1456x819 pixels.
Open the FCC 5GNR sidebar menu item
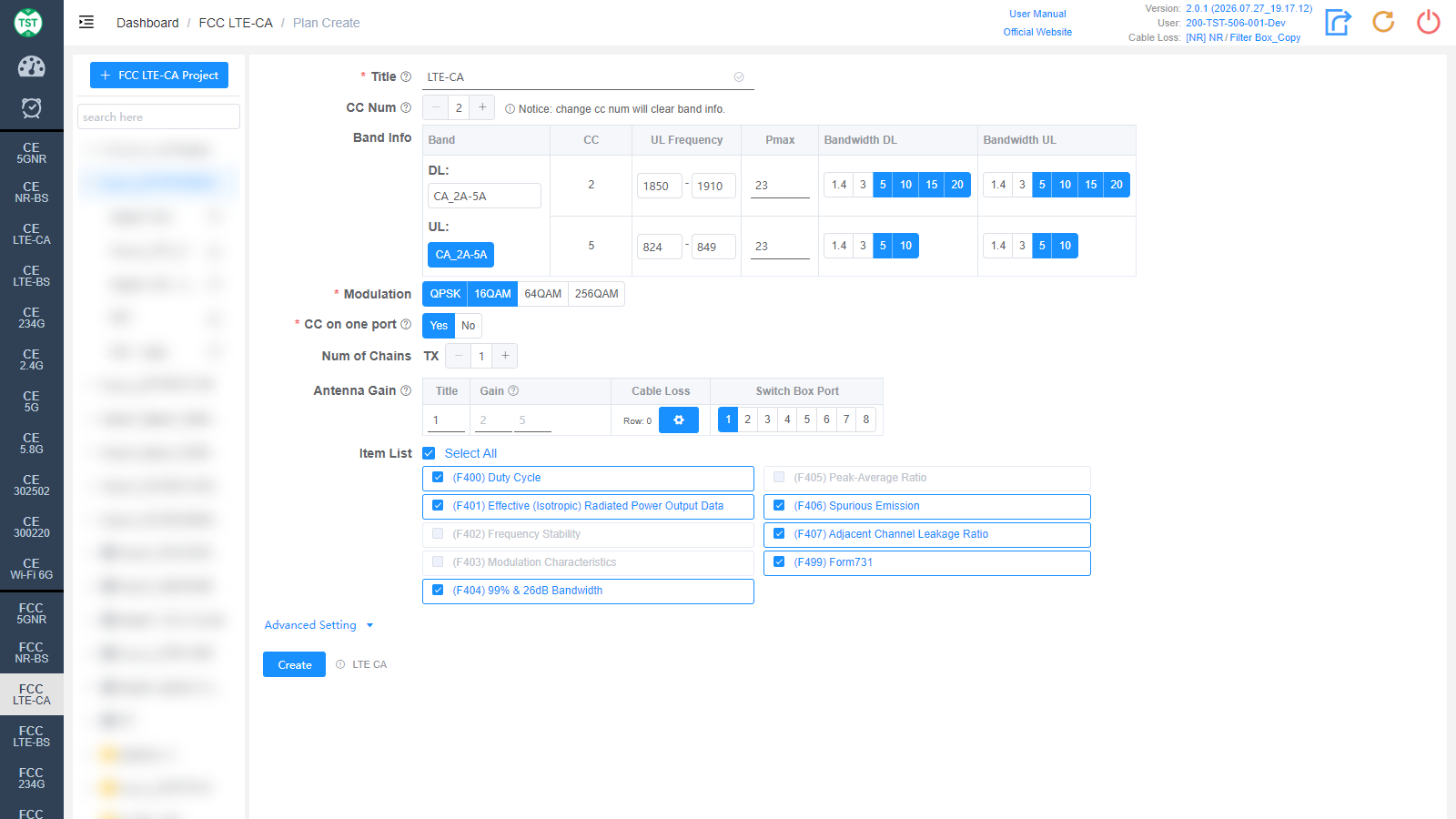(32, 613)
